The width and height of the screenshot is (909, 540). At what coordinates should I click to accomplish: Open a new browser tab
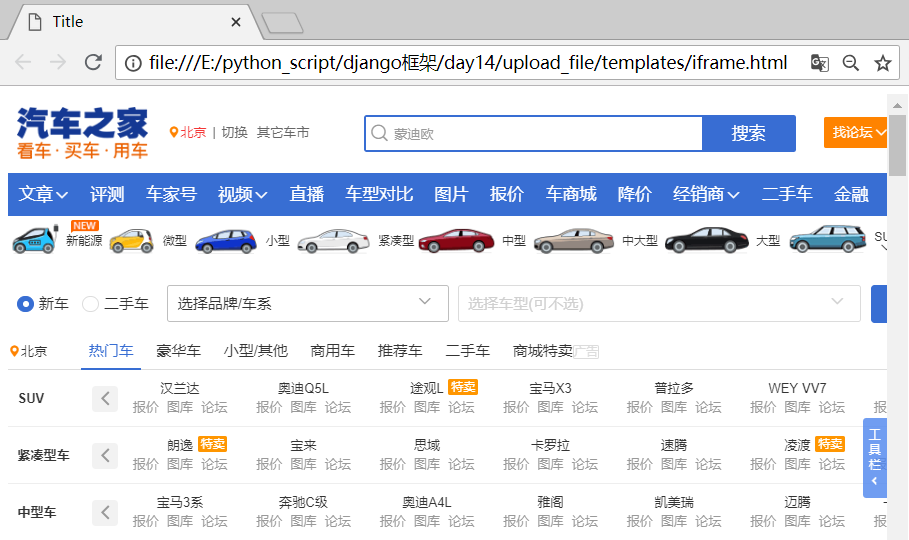tap(282, 23)
